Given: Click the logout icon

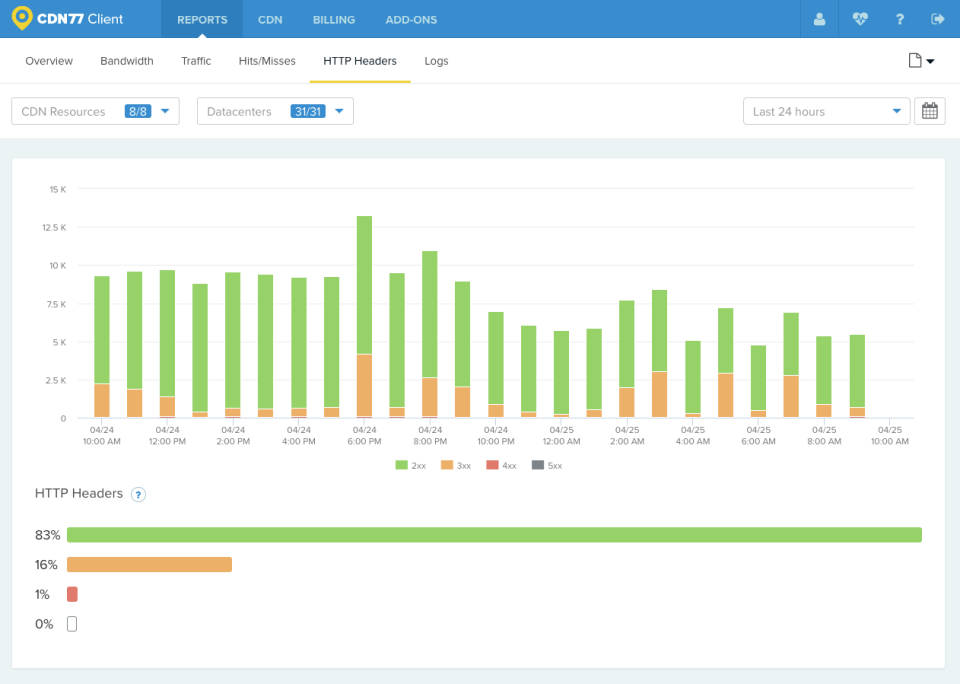Looking at the screenshot, I should click(x=937, y=19).
